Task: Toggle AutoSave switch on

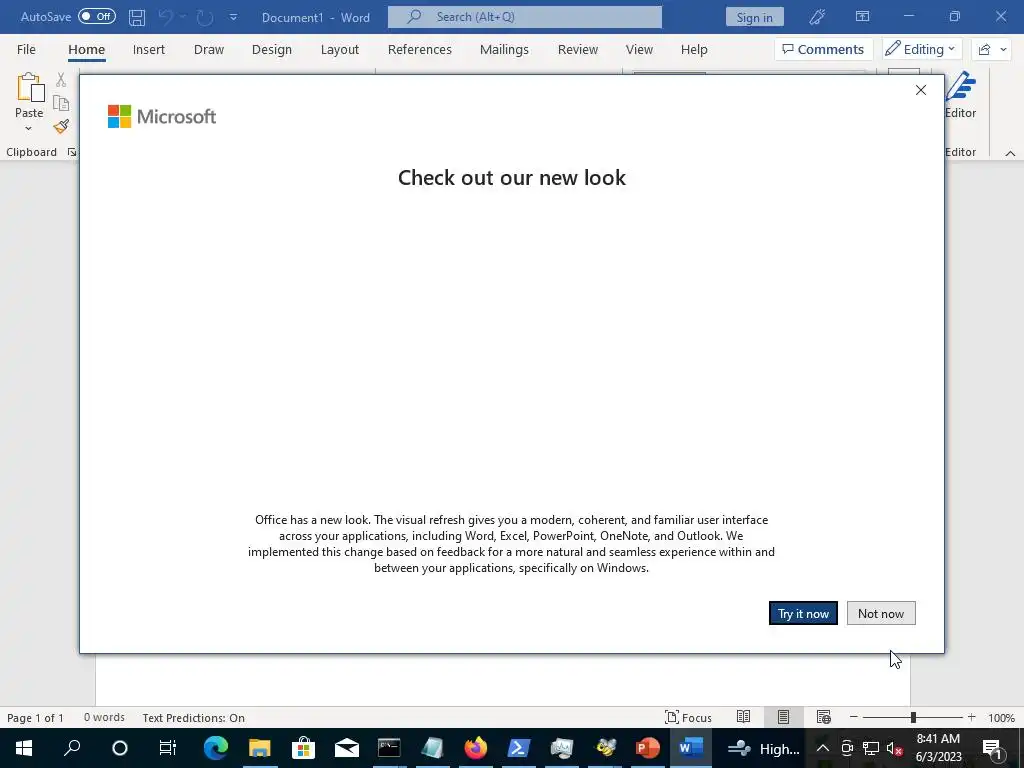Action: (97, 16)
